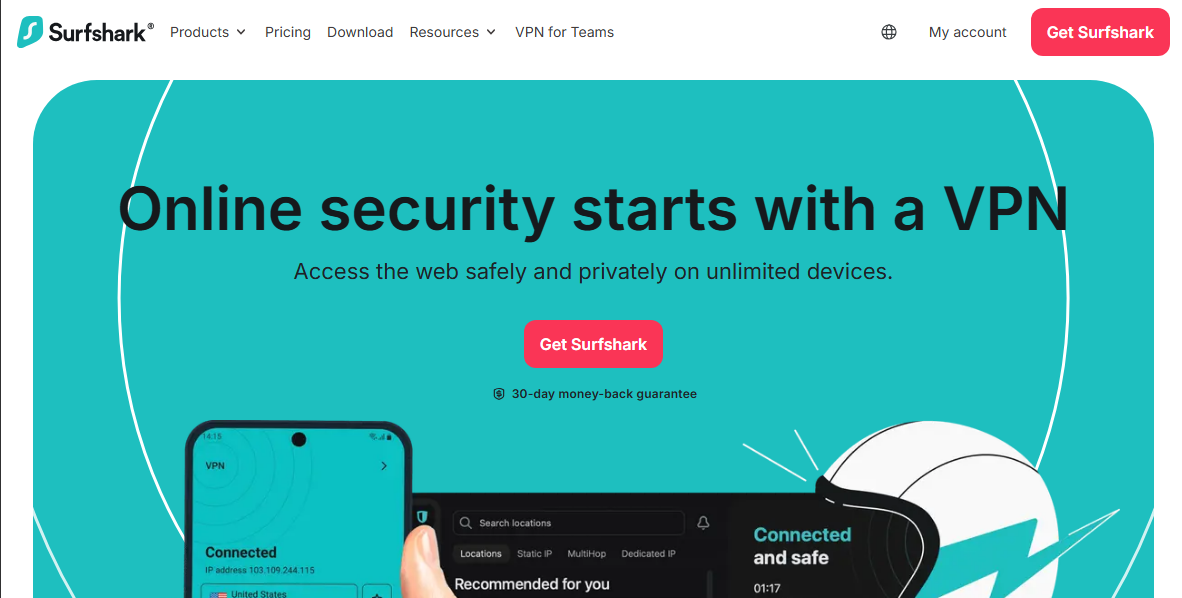Click the Search locations field
The height and width of the screenshot is (598, 1182).
568,523
